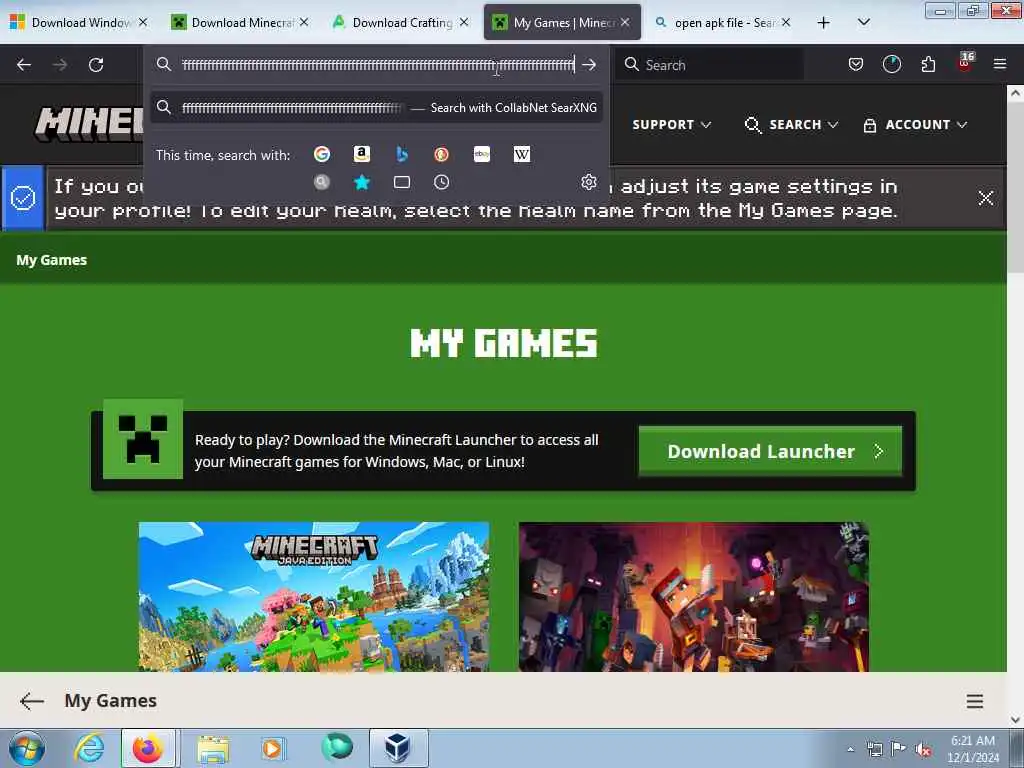The width and height of the screenshot is (1024, 768).
Task: Search this time with Bing icon
Action: click(402, 154)
